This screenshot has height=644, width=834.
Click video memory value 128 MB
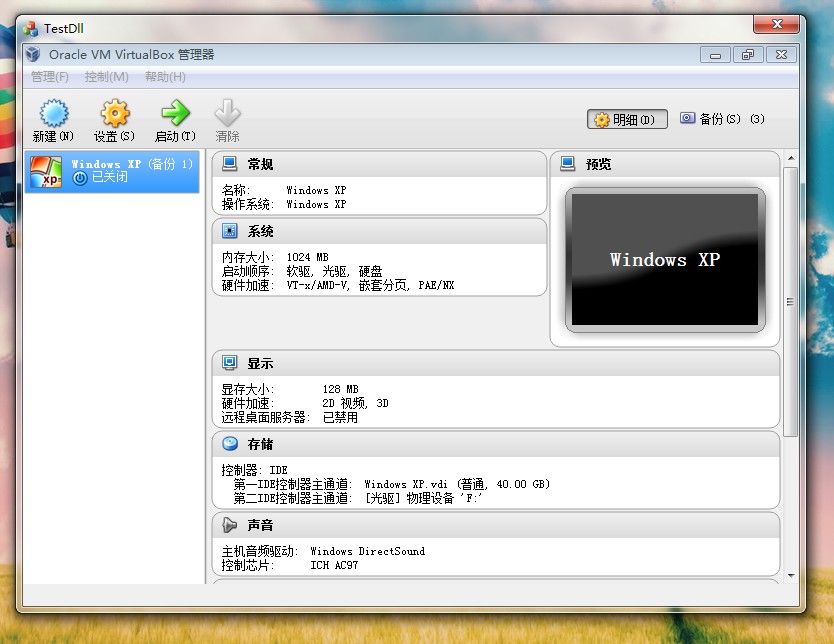pyautogui.click(x=340, y=389)
